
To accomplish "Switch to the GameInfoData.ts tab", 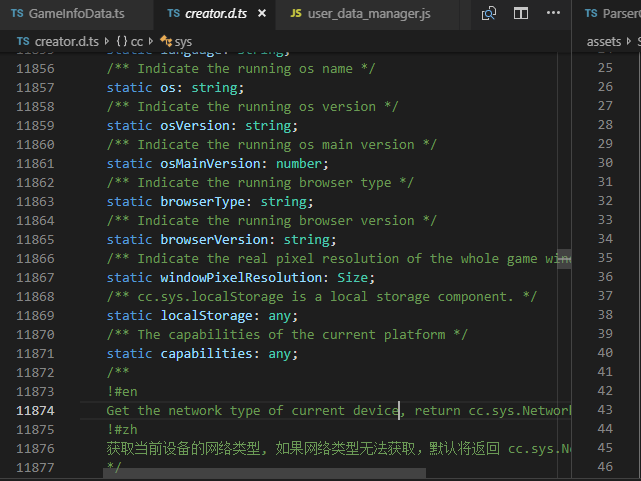I will tap(74, 14).
